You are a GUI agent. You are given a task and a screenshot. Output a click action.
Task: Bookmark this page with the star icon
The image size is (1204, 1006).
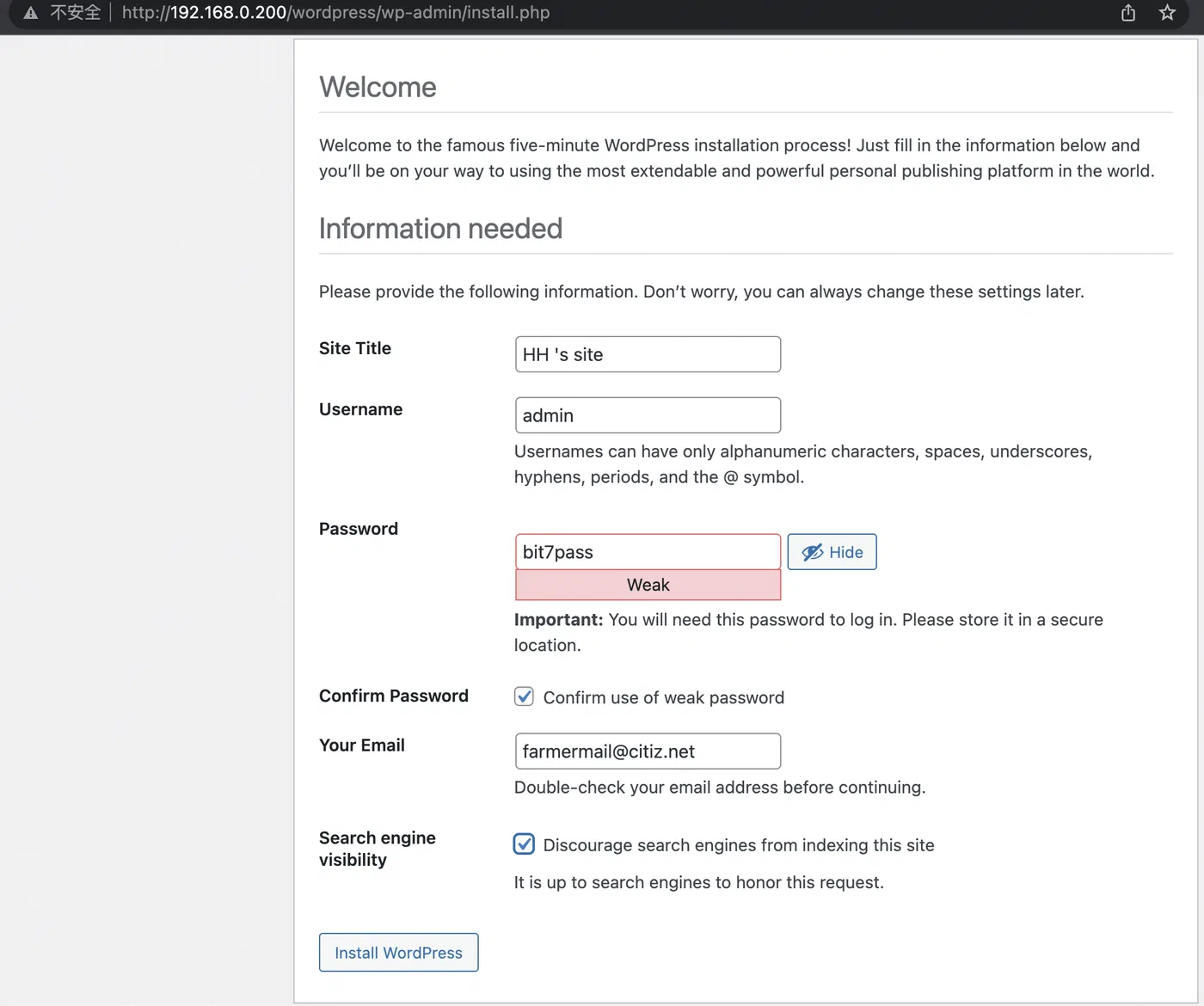point(1167,13)
